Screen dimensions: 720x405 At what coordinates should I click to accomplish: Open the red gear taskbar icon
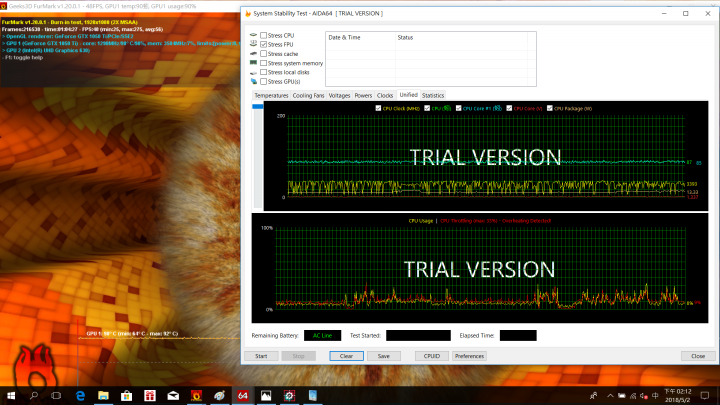pyautogui.click(x=289, y=395)
